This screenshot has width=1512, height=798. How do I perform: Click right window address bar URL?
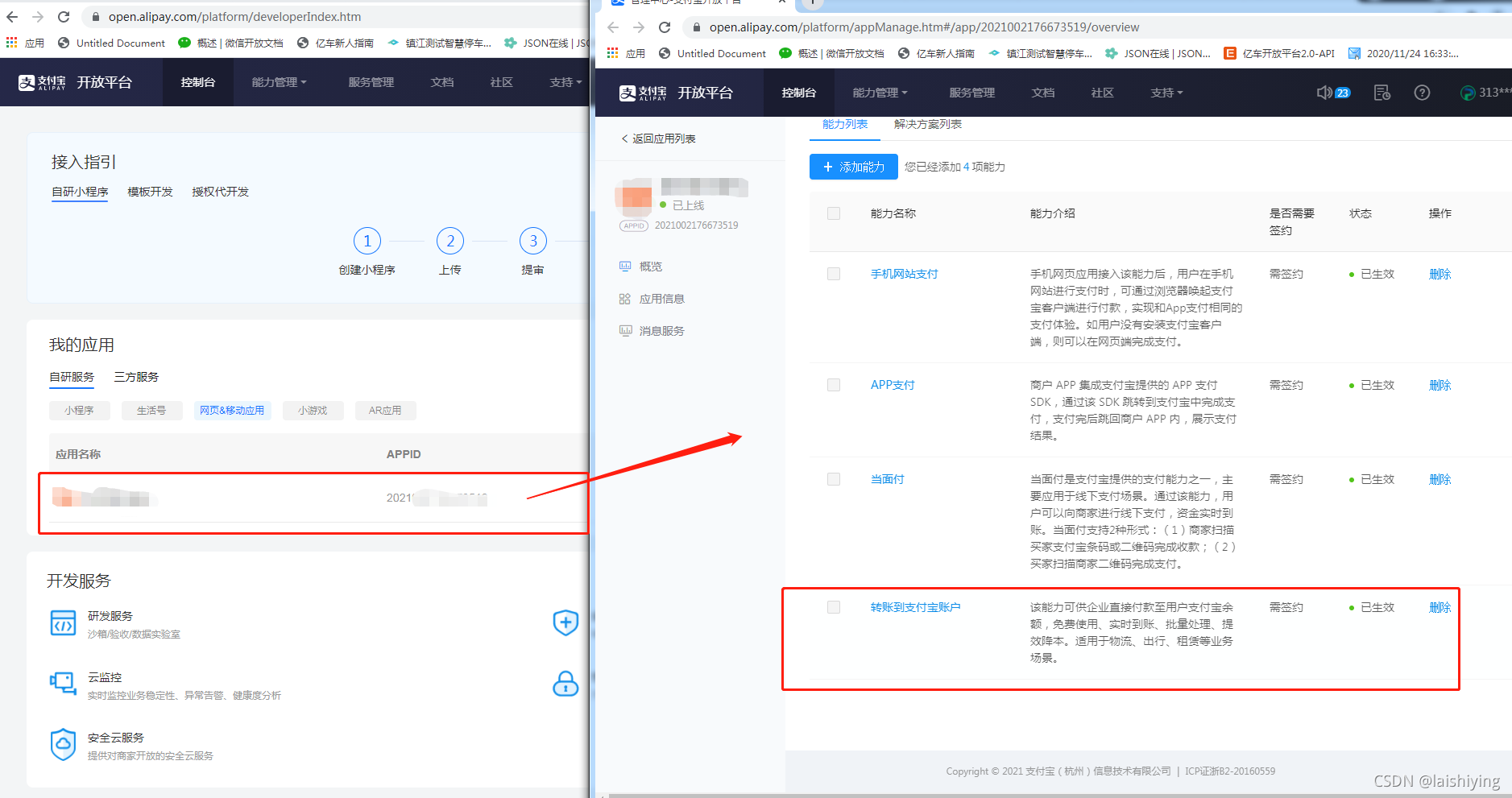coord(924,27)
